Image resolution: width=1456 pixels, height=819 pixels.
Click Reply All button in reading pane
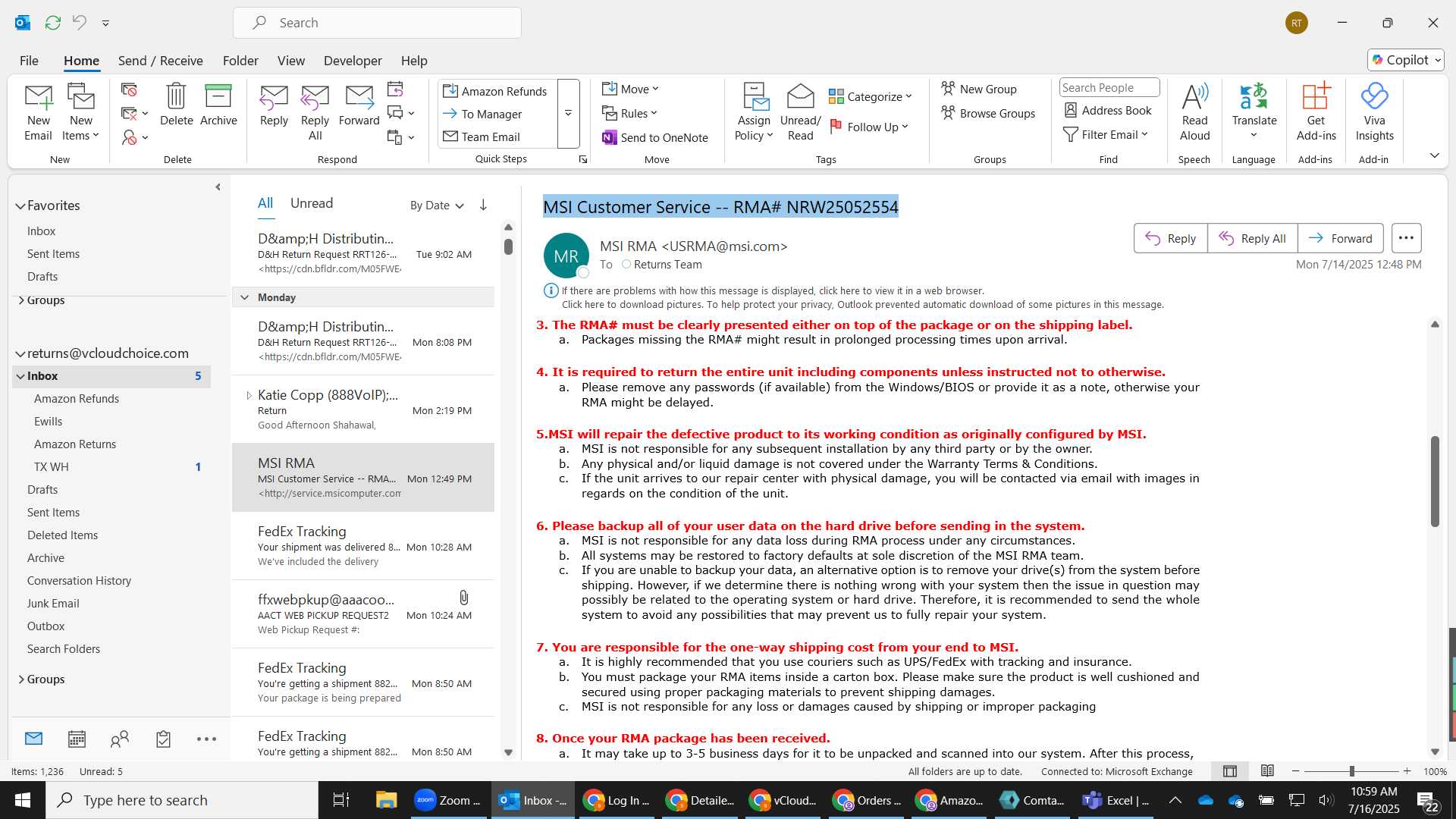pos(1252,238)
